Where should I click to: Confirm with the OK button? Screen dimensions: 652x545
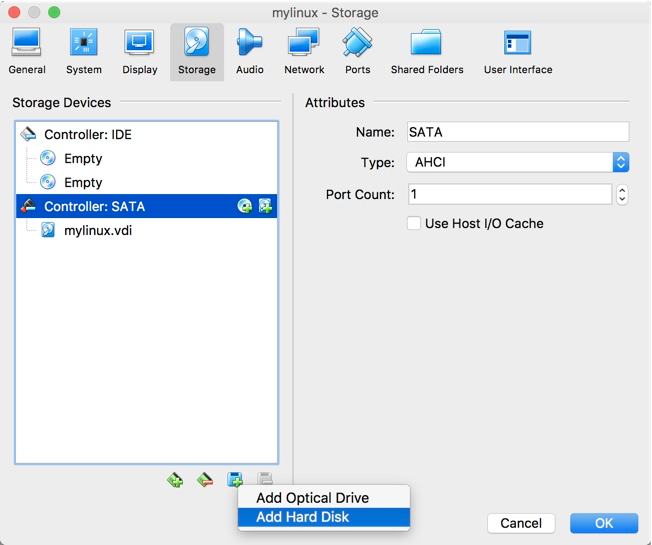click(x=604, y=523)
